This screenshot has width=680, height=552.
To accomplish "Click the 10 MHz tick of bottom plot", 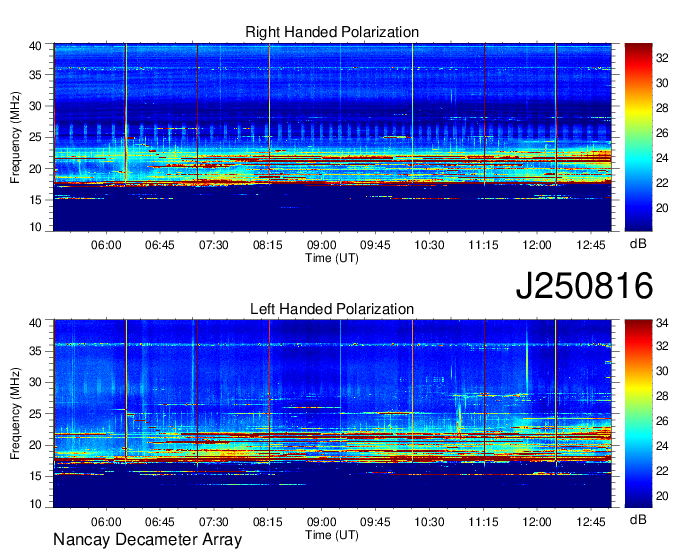I will pyautogui.click(x=35, y=503).
